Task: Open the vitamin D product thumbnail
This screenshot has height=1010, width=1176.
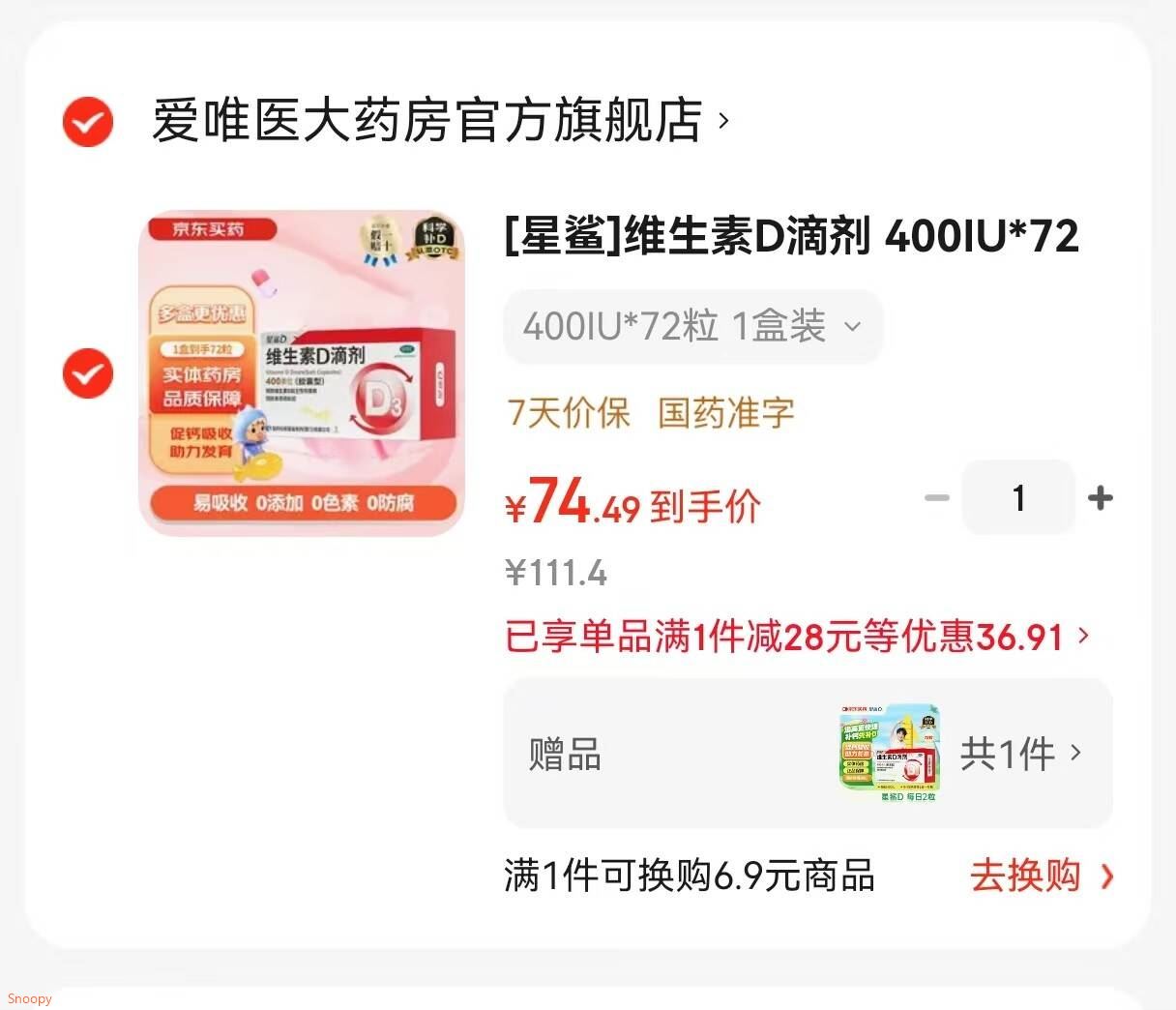Action: coord(302,373)
